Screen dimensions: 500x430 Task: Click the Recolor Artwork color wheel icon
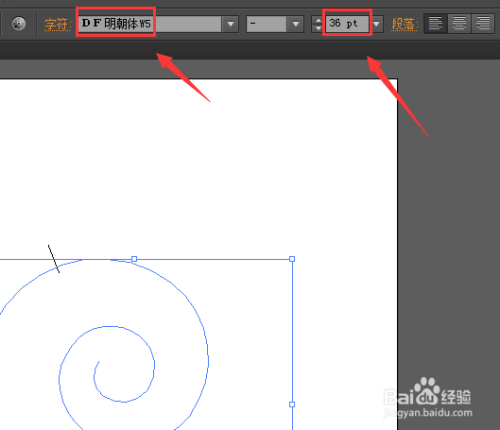(19, 24)
